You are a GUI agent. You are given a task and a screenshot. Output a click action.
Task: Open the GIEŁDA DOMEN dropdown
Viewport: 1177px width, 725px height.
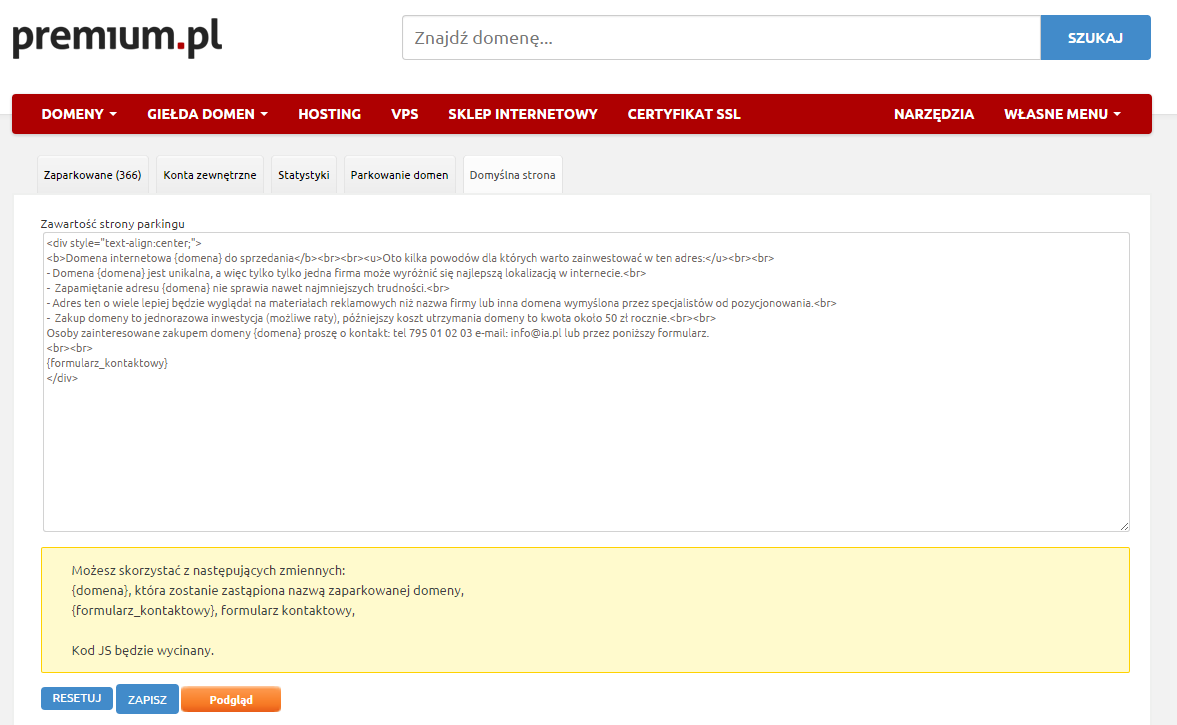(x=207, y=114)
